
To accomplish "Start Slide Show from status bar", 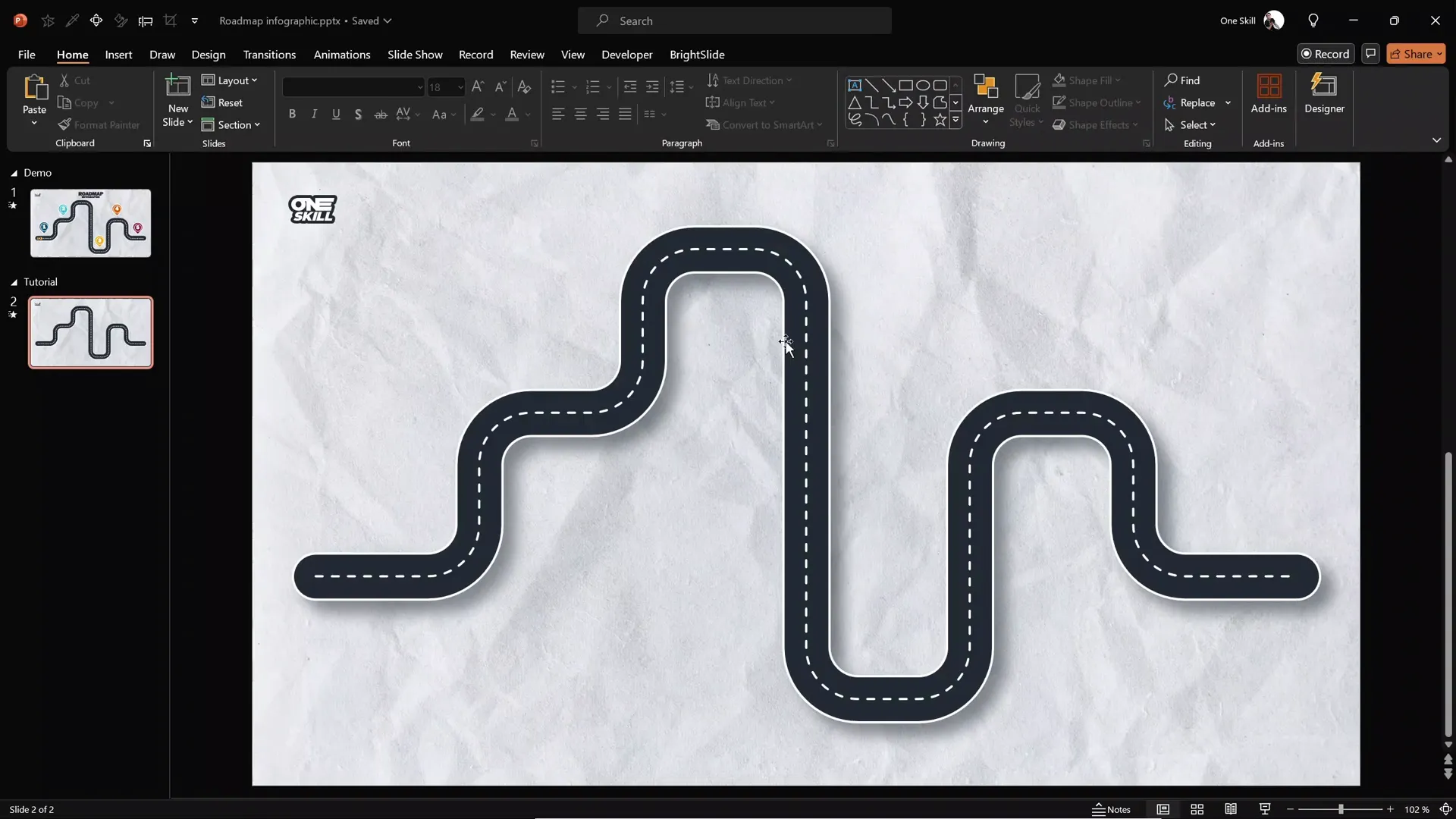I will click(x=1265, y=809).
